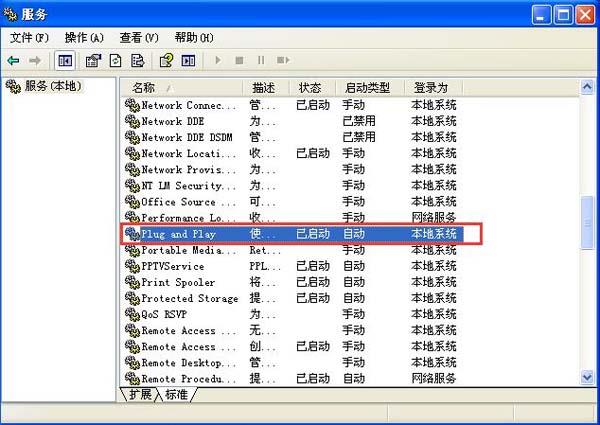Click the Export List toolbar icon

pyautogui.click(x=136, y=60)
